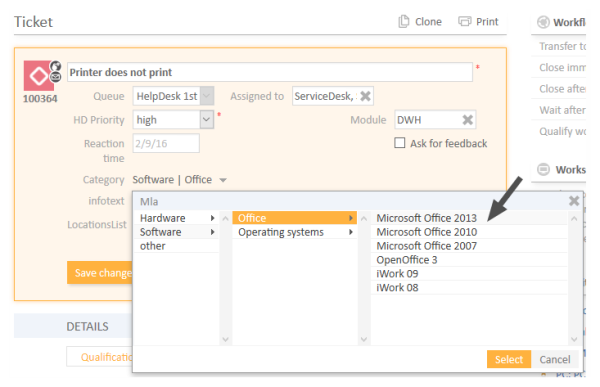
Task: Click the Workspace panel bubble icon
Action: click(543, 169)
